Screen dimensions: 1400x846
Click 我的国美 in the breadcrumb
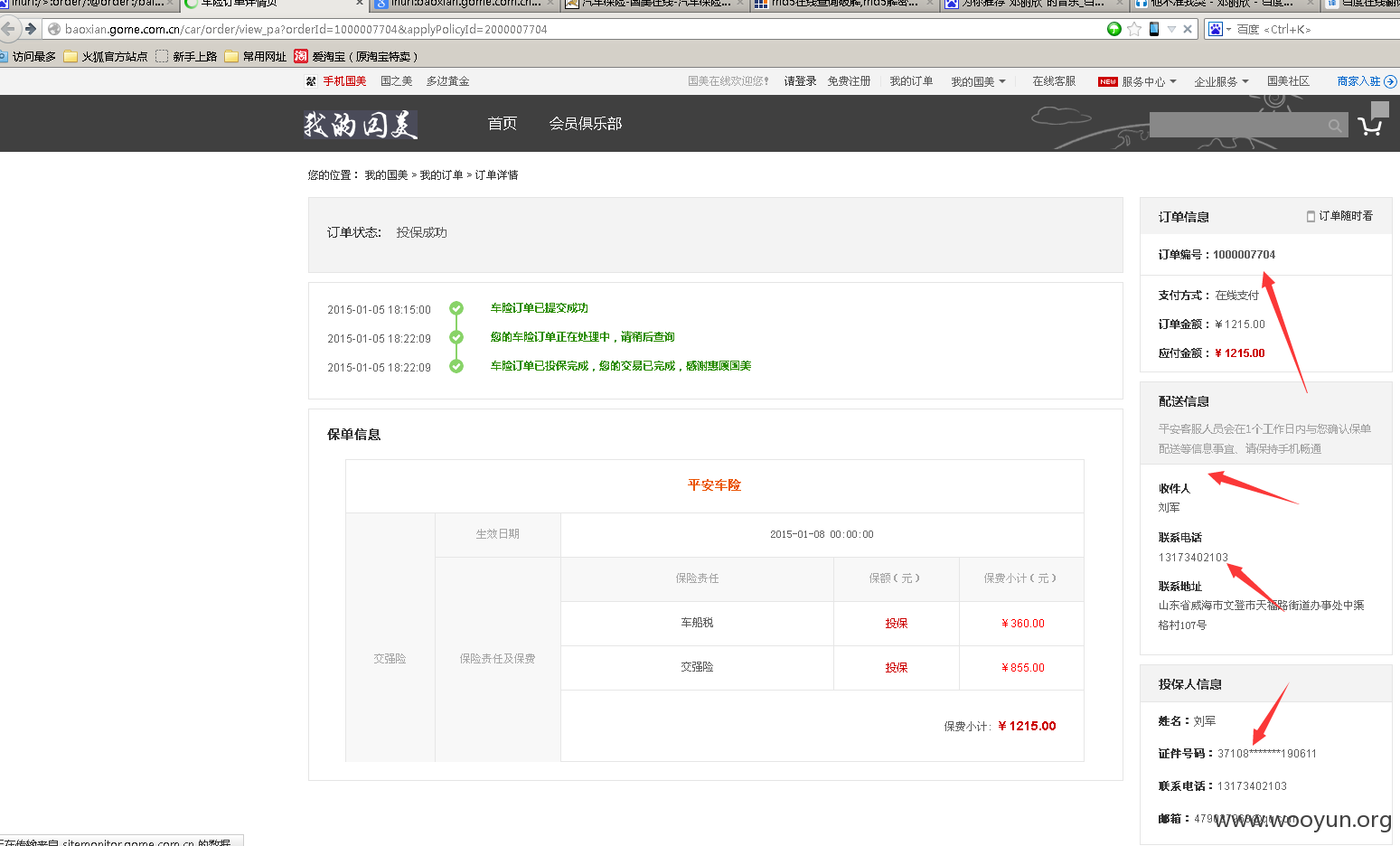(x=386, y=175)
